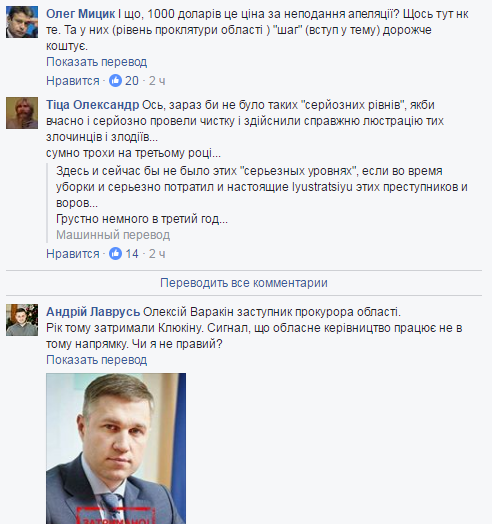Click the Машинный перевод label
Screen dimensions: 492x524
113,235
